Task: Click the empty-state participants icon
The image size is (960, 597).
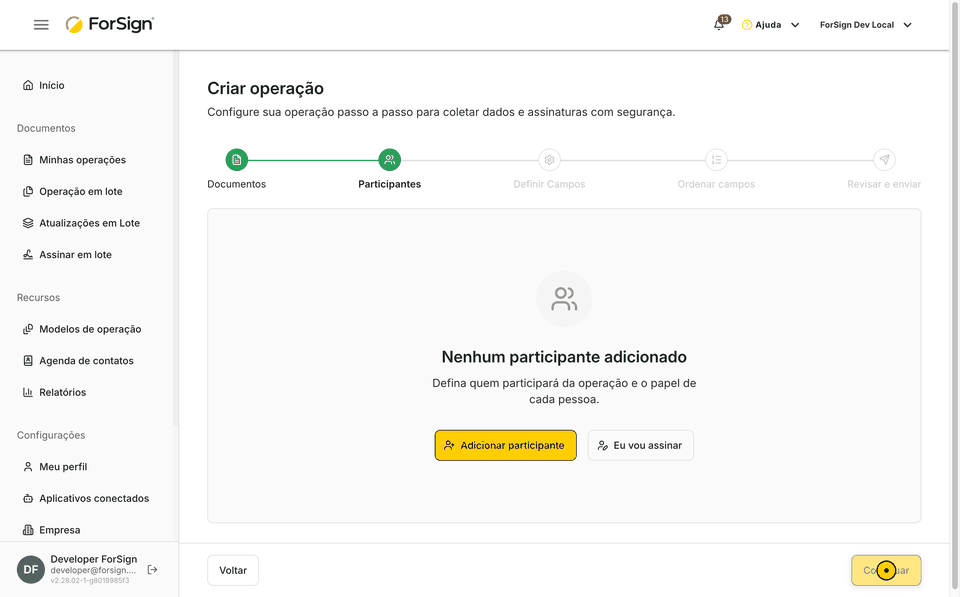Action: click(x=564, y=299)
